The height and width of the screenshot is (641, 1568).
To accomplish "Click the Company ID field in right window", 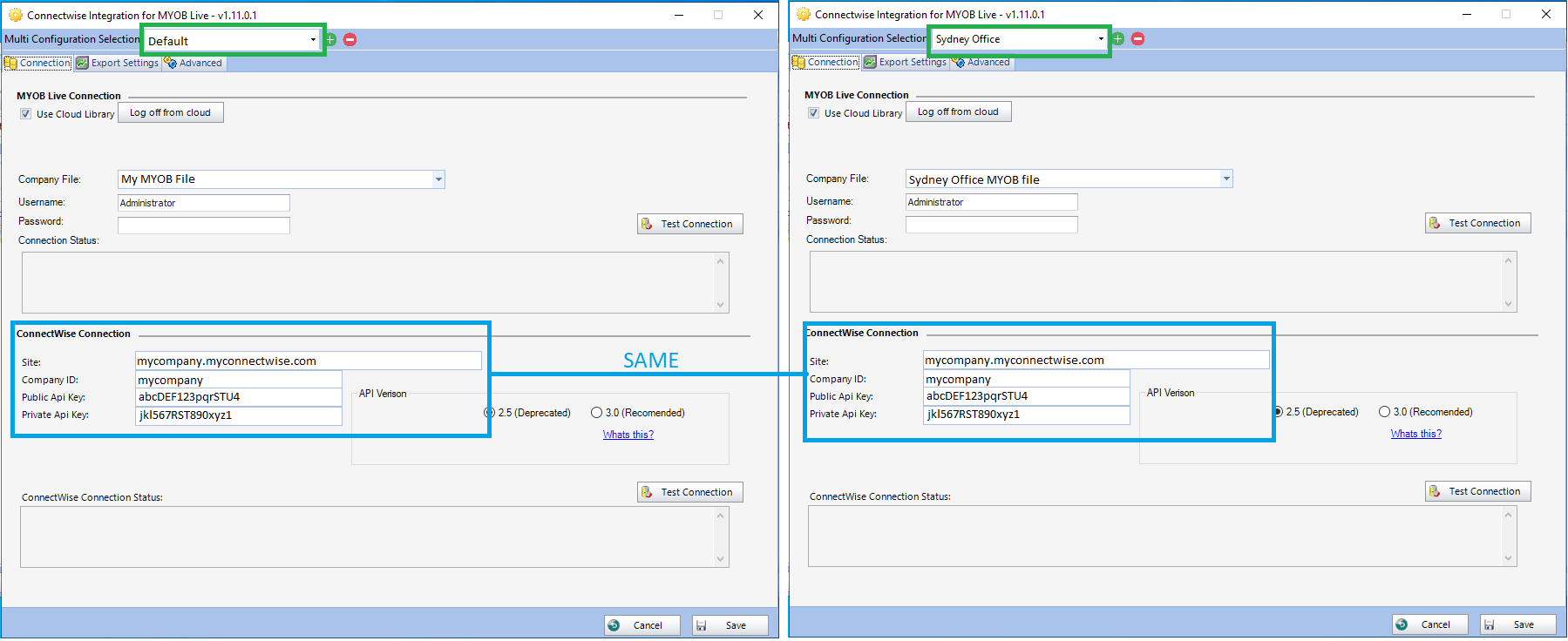I will click(x=1027, y=379).
